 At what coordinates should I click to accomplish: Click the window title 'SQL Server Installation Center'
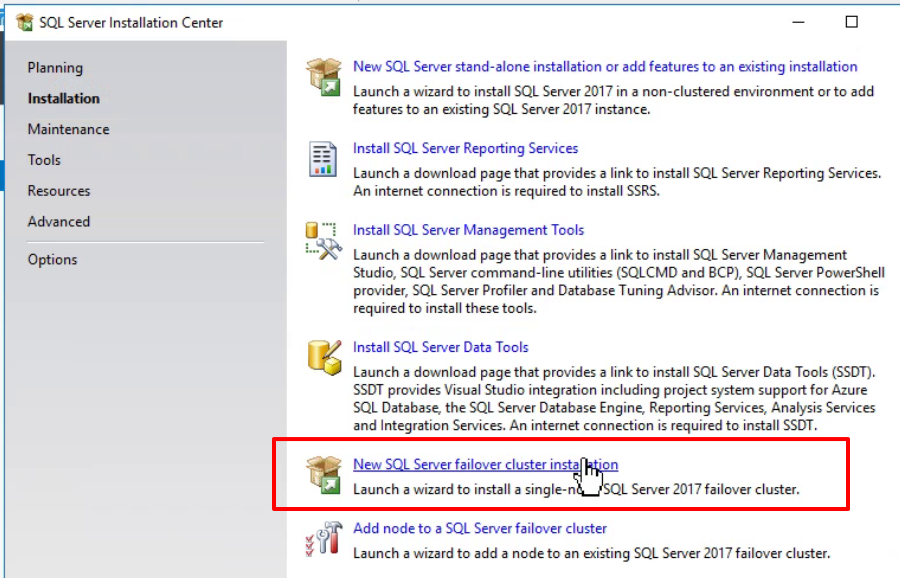click(131, 22)
